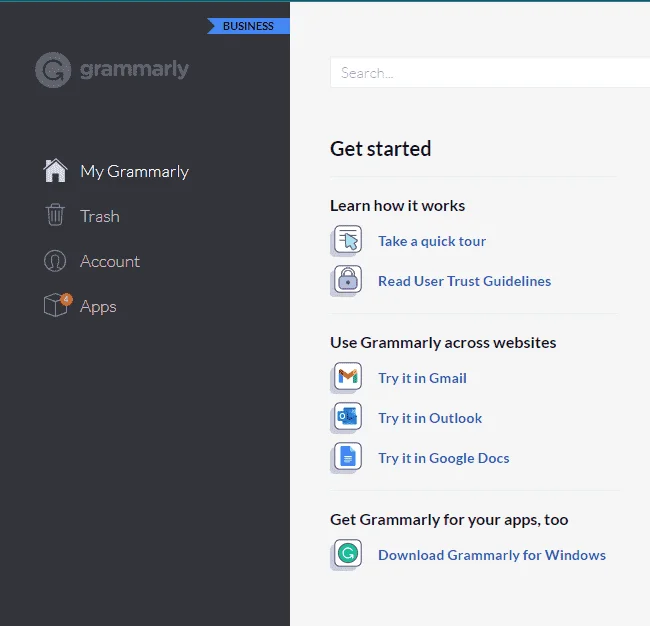Click the Get started heading

click(x=381, y=149)
